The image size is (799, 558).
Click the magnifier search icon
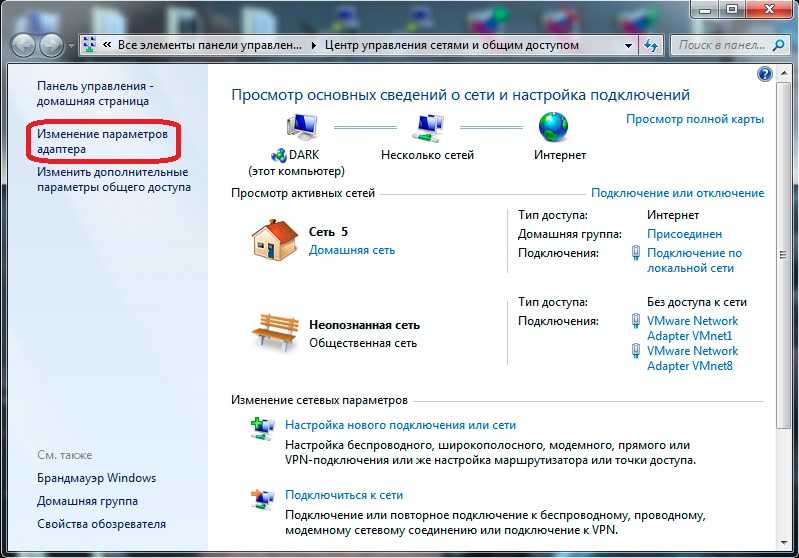click(x=778, y=45)
